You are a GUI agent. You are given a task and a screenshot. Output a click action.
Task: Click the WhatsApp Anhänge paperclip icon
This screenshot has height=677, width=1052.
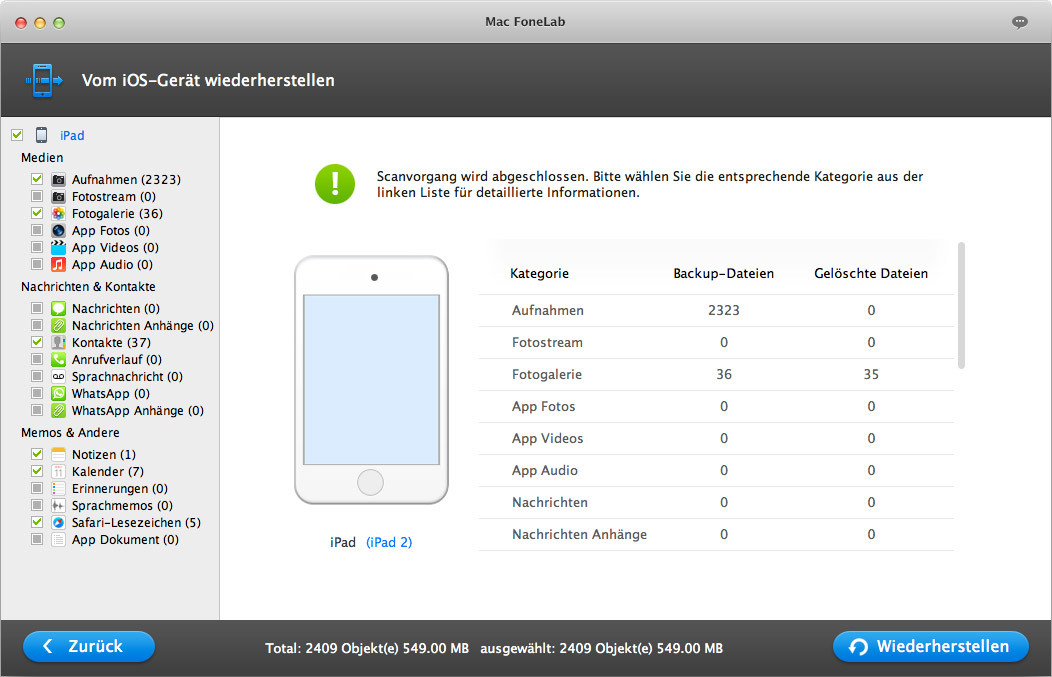click(58, 411)
